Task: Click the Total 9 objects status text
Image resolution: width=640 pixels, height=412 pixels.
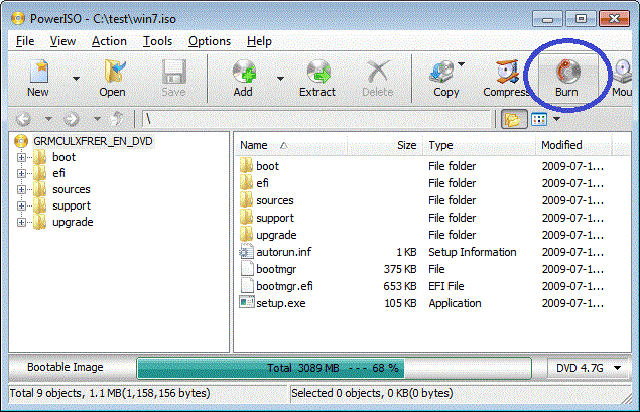Action: point(110,393)
